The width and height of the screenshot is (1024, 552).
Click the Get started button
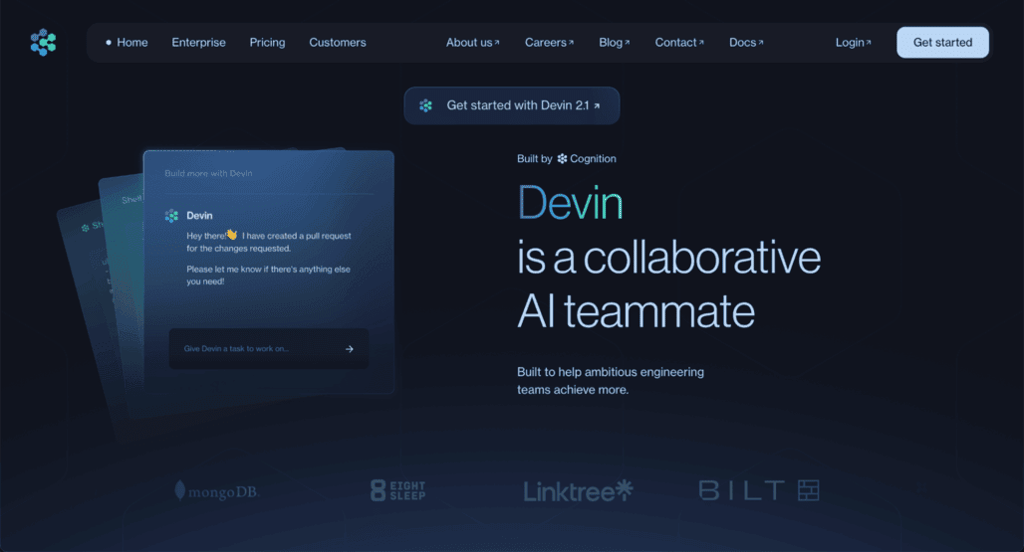coord(942,42)
